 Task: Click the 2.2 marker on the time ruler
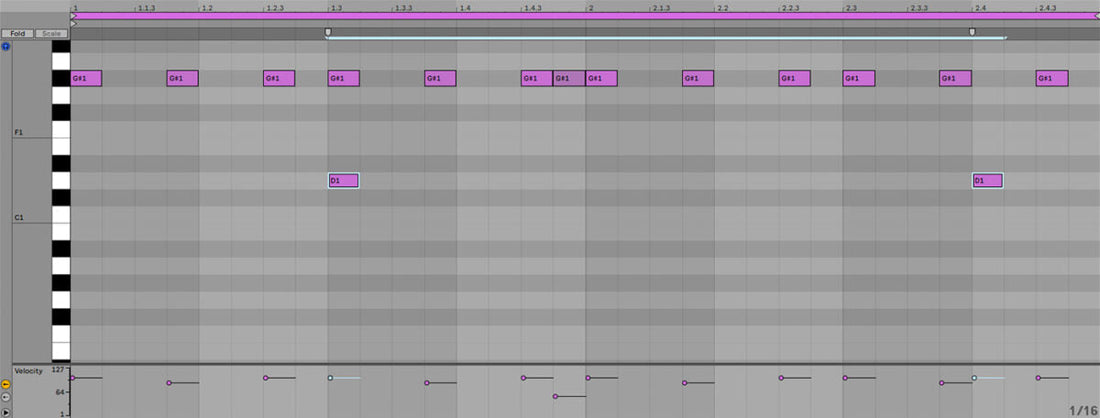pos(721,8)
